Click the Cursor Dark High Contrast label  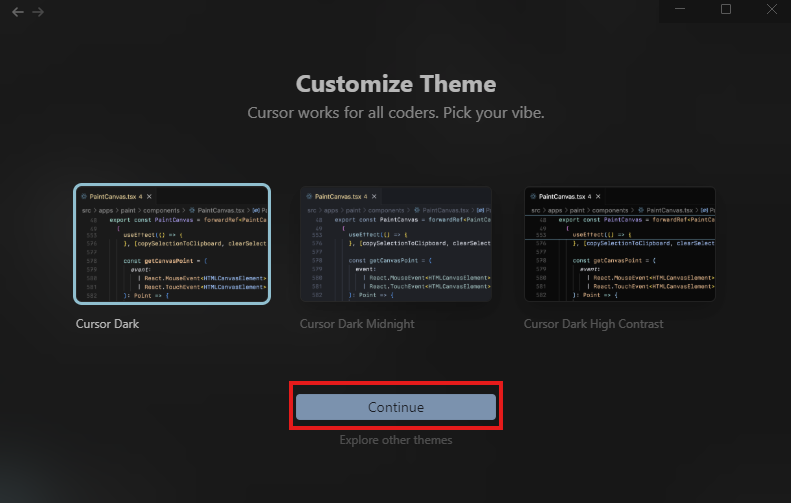pyautogui.click(x=594, y=324)
